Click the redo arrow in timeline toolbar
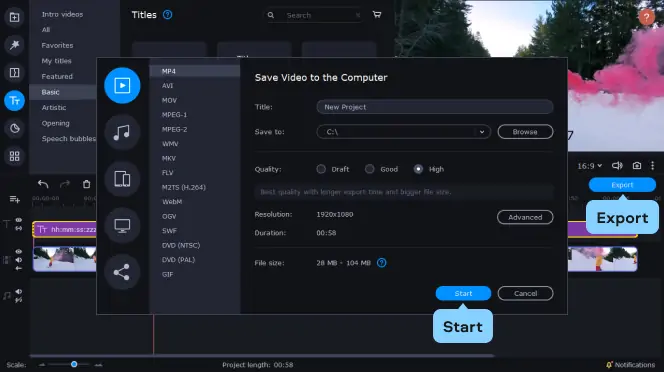 [x=65, y=184]
